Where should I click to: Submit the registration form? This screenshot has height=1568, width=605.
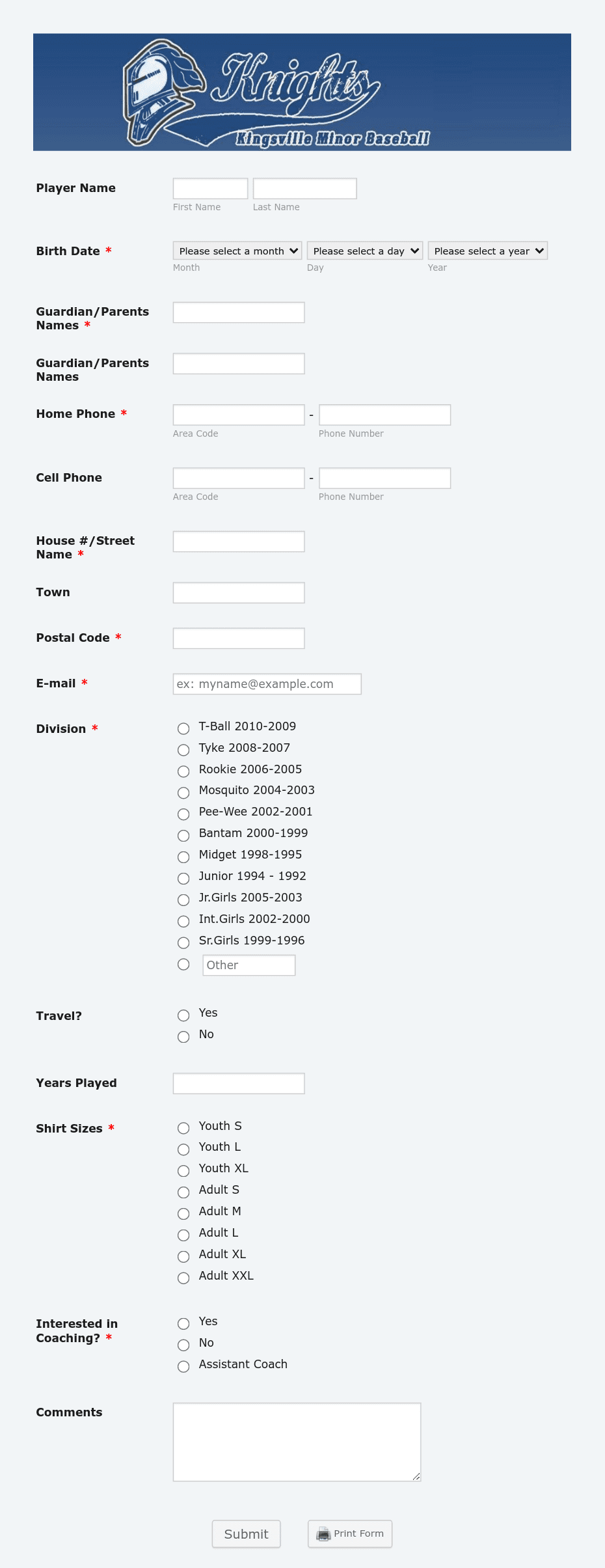246,1534
